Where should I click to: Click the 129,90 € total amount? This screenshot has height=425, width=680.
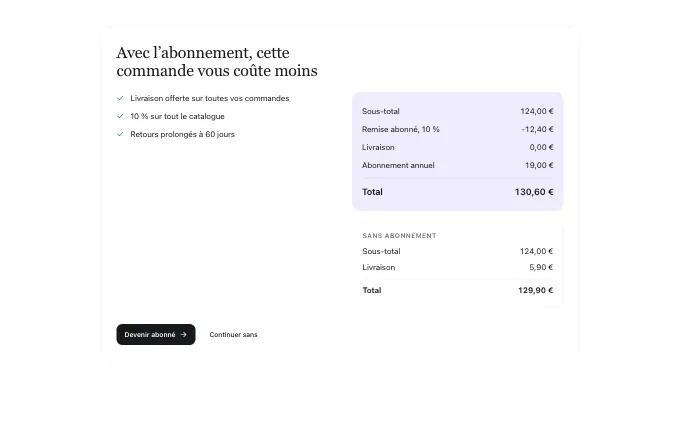(536, 291)
